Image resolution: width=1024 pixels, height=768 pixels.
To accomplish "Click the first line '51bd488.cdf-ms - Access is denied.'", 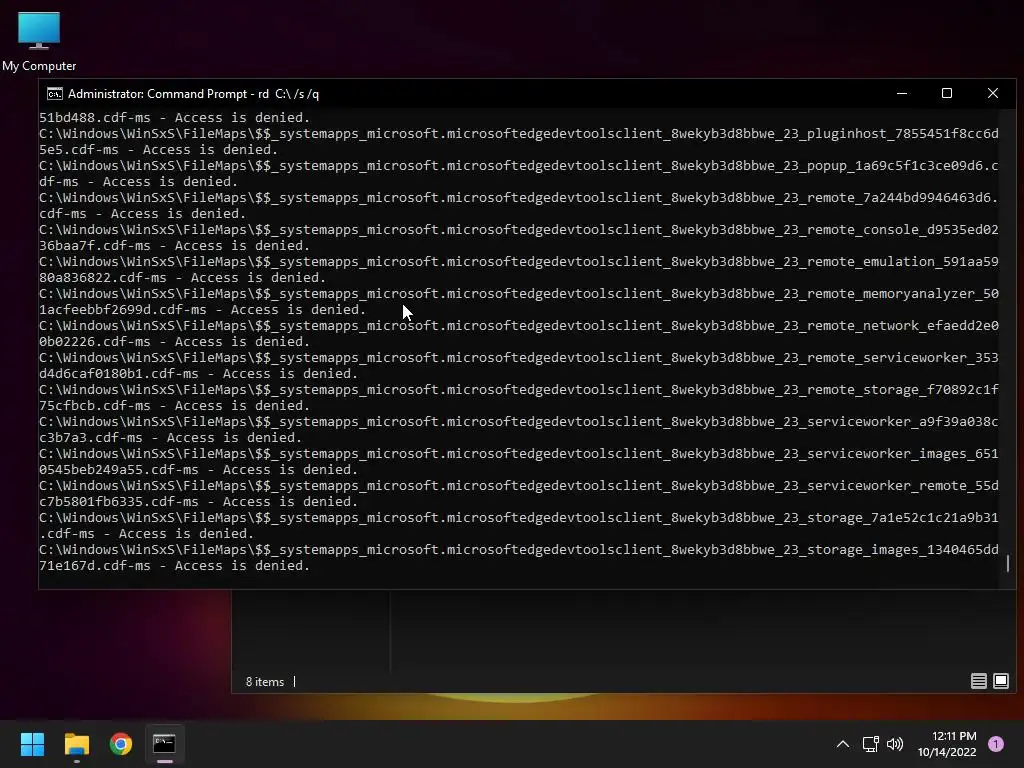I will pos(174,118).
